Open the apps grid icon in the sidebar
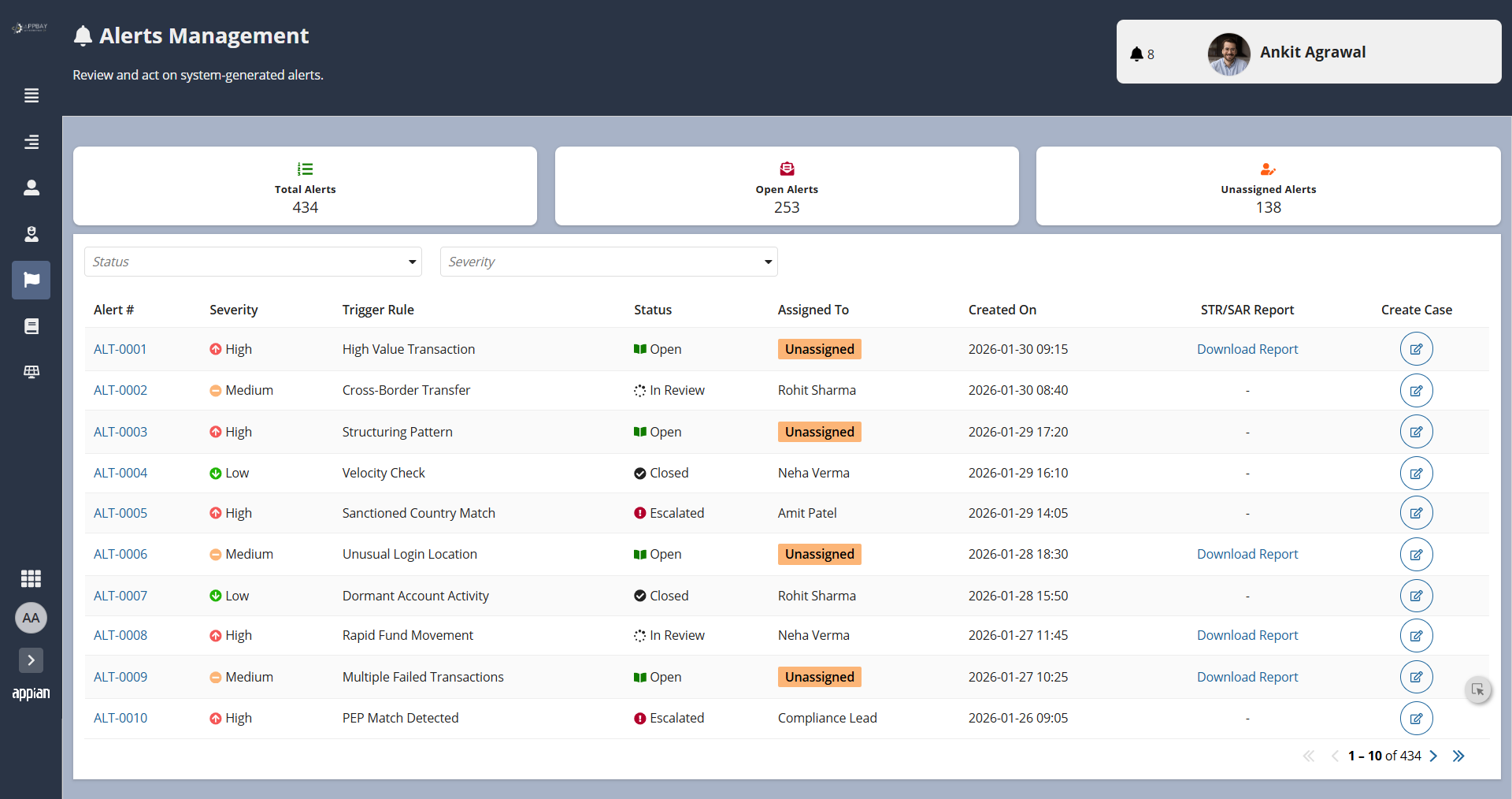The image size is (1512, 799). point(31,578)
